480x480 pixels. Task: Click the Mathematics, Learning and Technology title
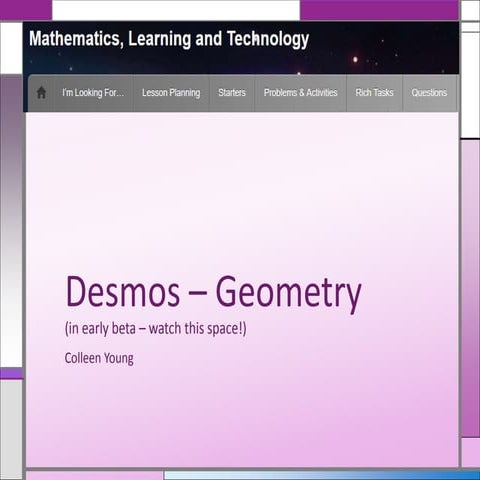169,39
